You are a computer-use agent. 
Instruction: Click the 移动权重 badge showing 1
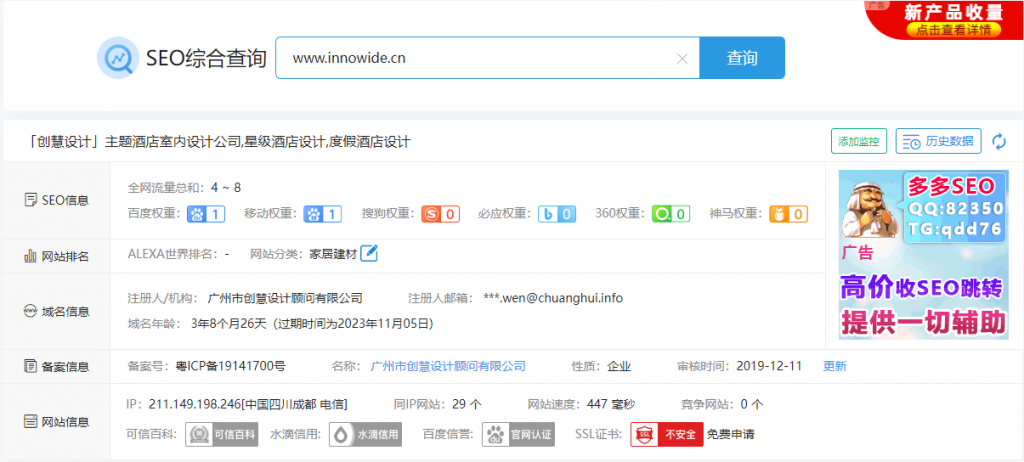click(323, 214)
